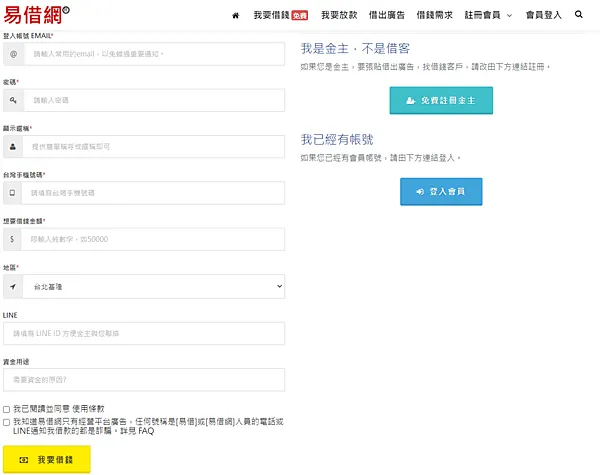Click the location arrow icon beside region

13,286
